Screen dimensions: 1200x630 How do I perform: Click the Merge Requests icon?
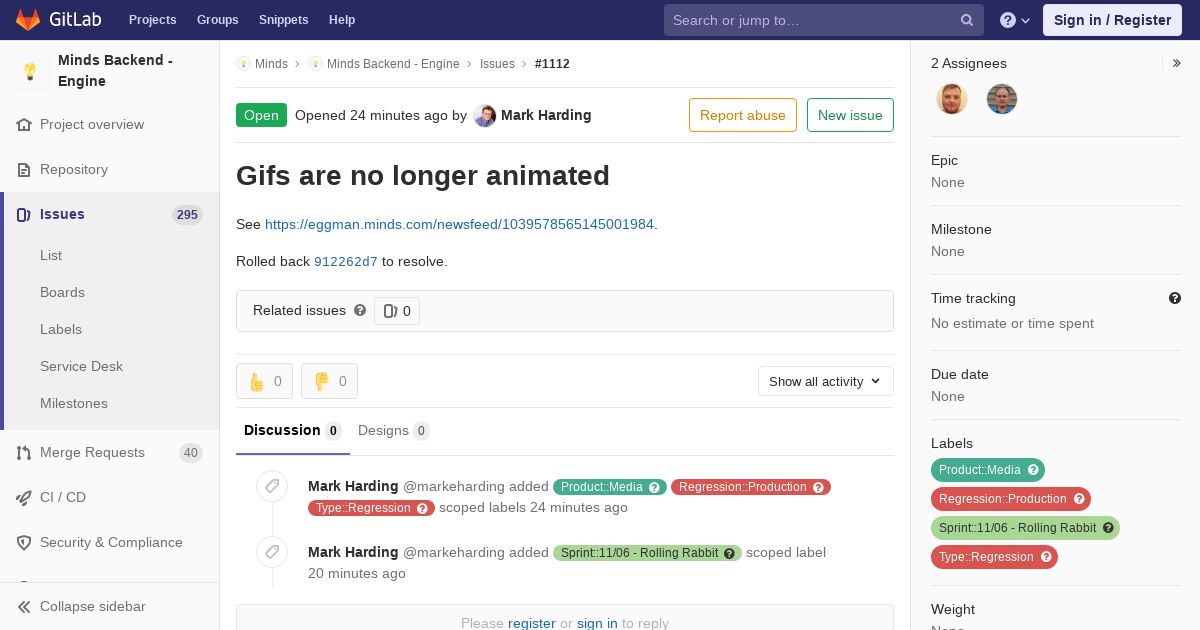pos(24,453)
